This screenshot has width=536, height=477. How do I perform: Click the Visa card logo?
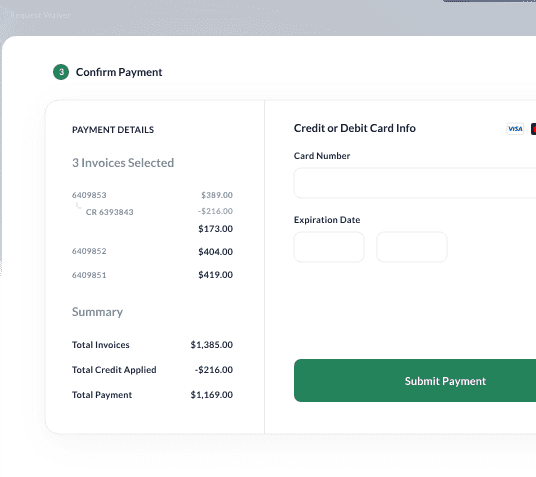click(515, 129)
